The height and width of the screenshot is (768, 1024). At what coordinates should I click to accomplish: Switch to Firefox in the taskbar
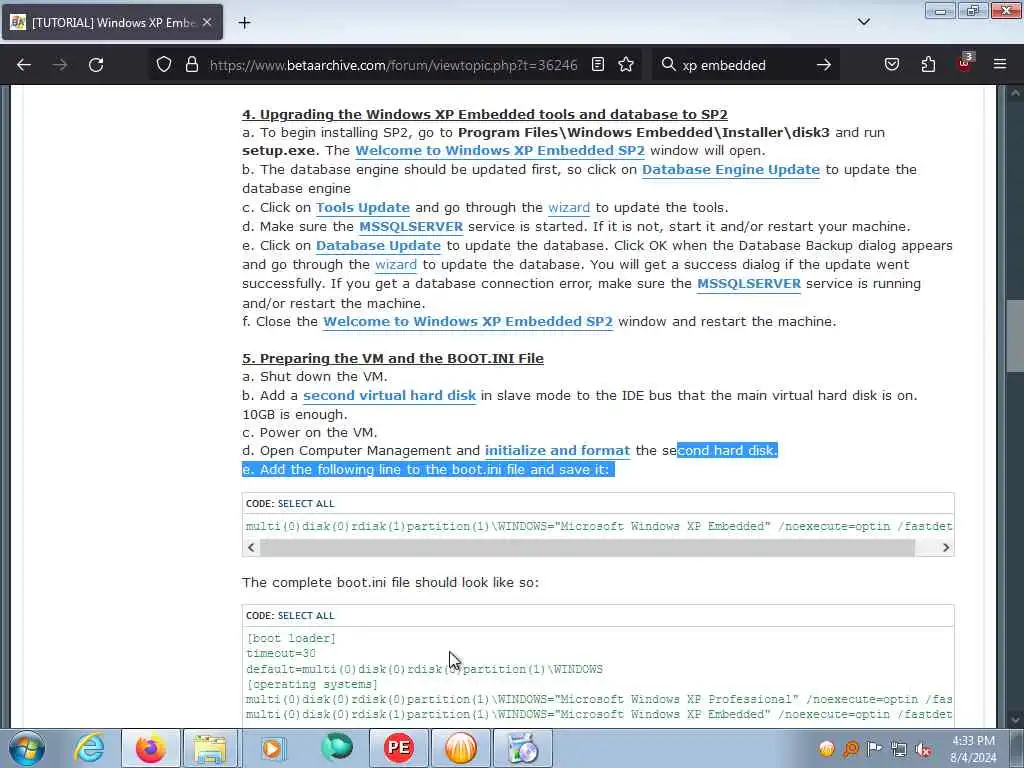coord(150,748)
